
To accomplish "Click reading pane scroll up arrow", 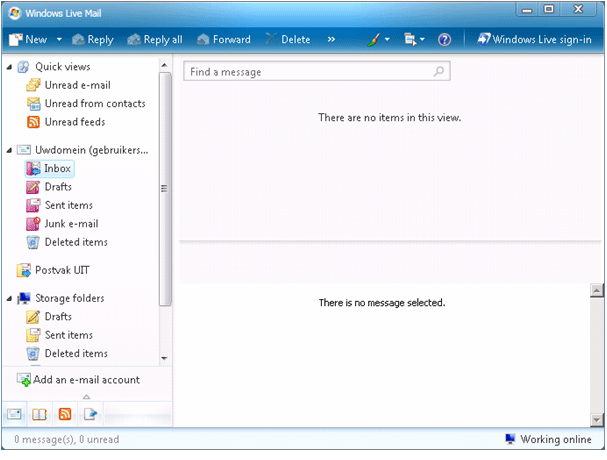I will pos(597,290).
